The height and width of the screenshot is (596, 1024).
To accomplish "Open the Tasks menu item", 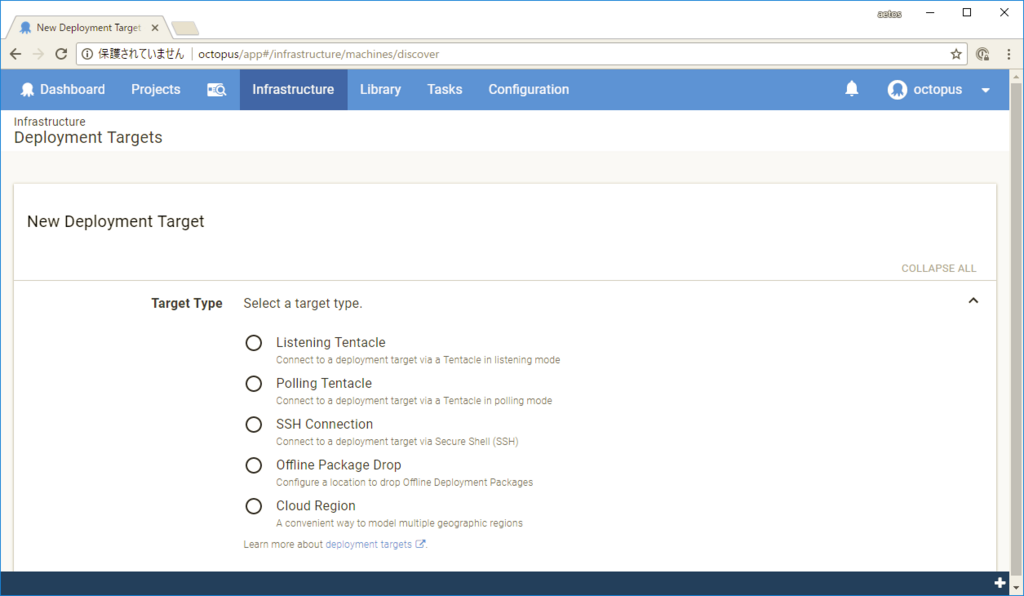I will pos(445,89).
